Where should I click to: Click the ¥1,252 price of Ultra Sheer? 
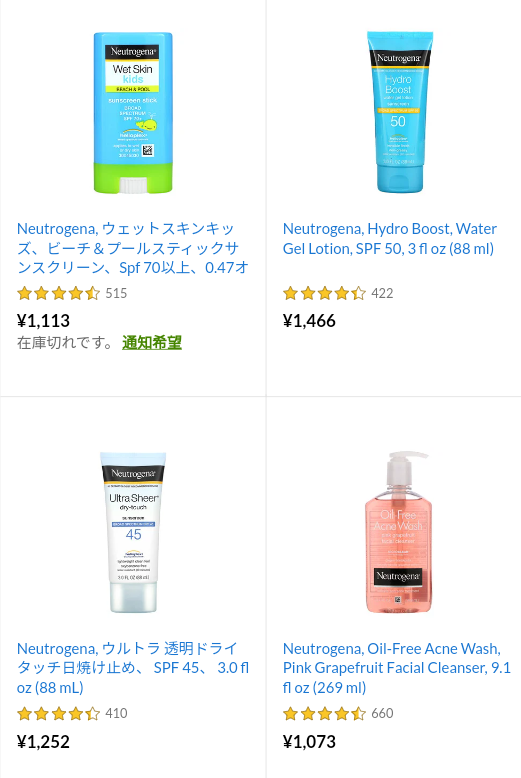point(43,742)
